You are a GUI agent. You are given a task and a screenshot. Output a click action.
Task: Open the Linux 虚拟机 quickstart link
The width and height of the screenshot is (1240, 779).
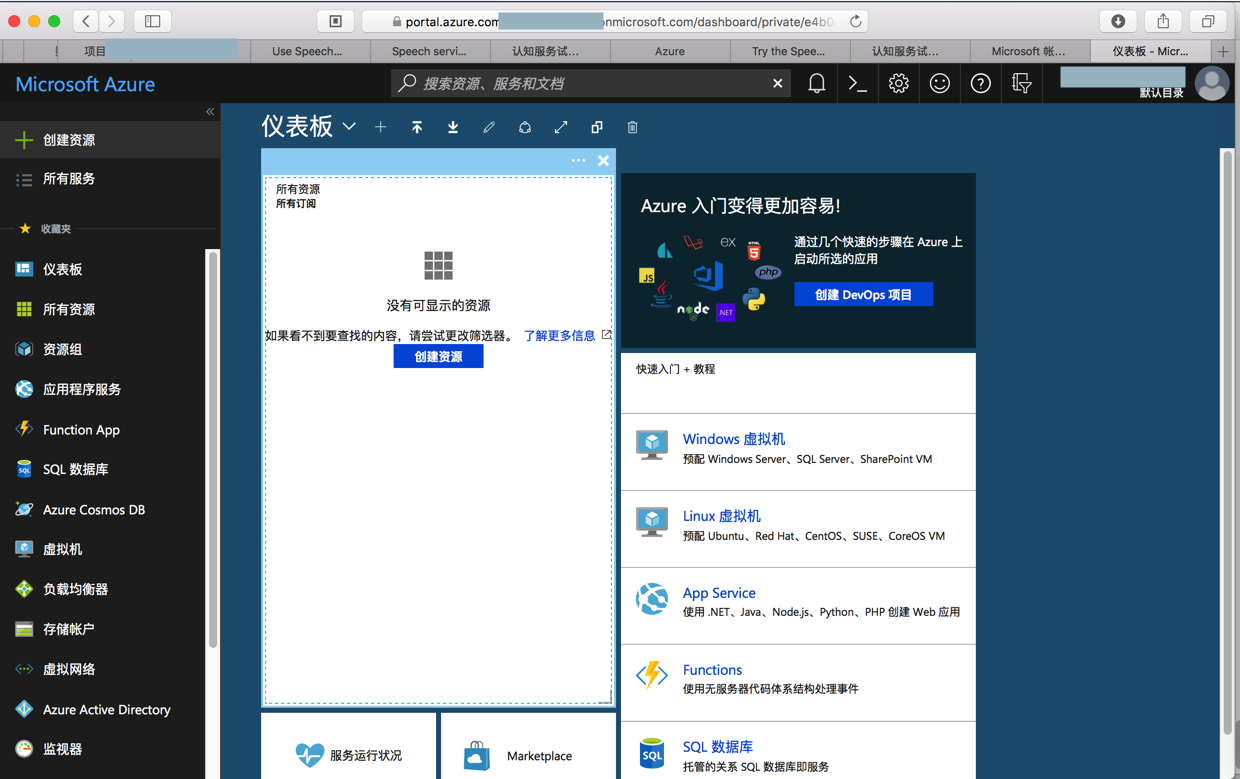pos(722,516)
